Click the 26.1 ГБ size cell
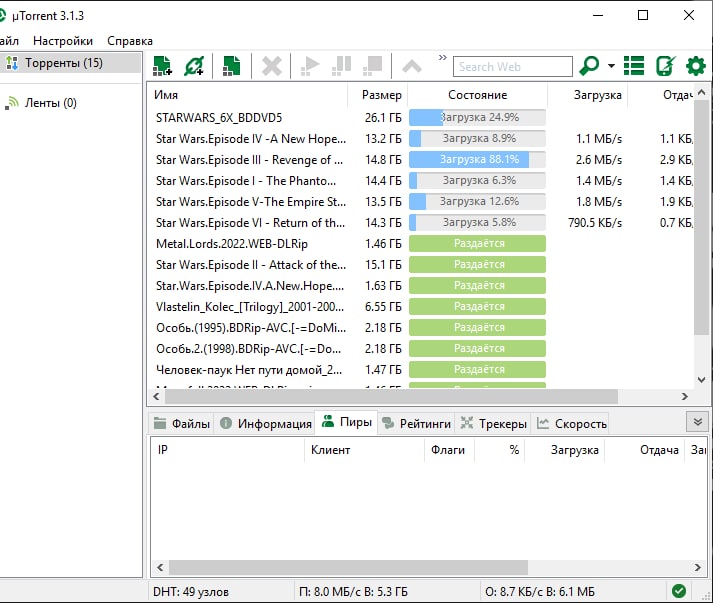713x603 pixels. 383,118
